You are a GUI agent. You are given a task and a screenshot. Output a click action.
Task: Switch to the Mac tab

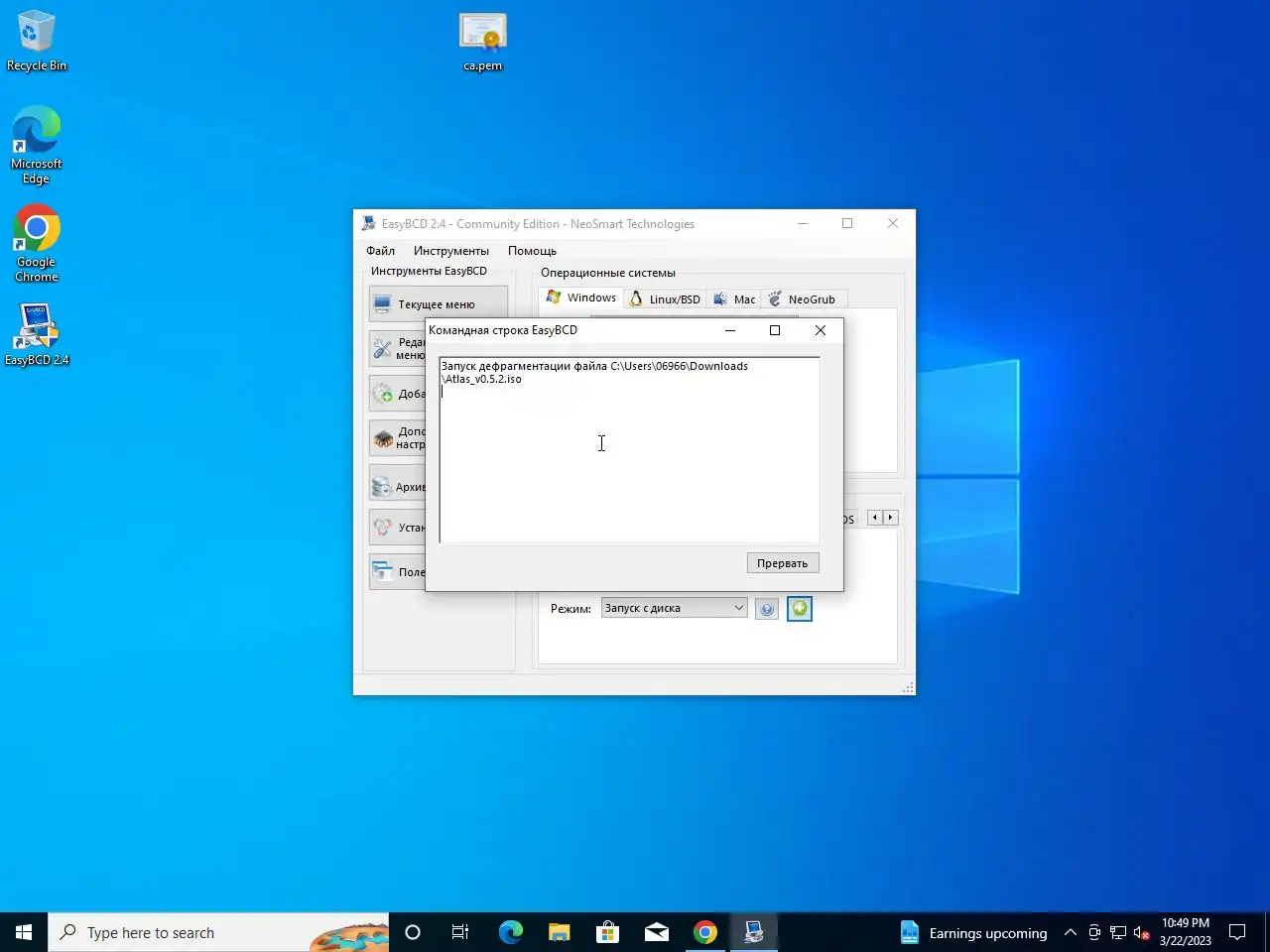(x=734, y=299)
